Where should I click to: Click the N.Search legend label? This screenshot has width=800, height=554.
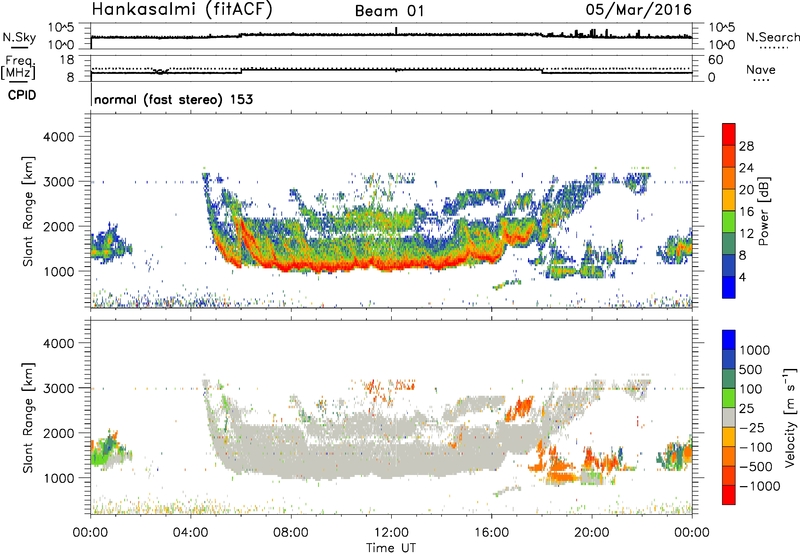click(772, 37)
